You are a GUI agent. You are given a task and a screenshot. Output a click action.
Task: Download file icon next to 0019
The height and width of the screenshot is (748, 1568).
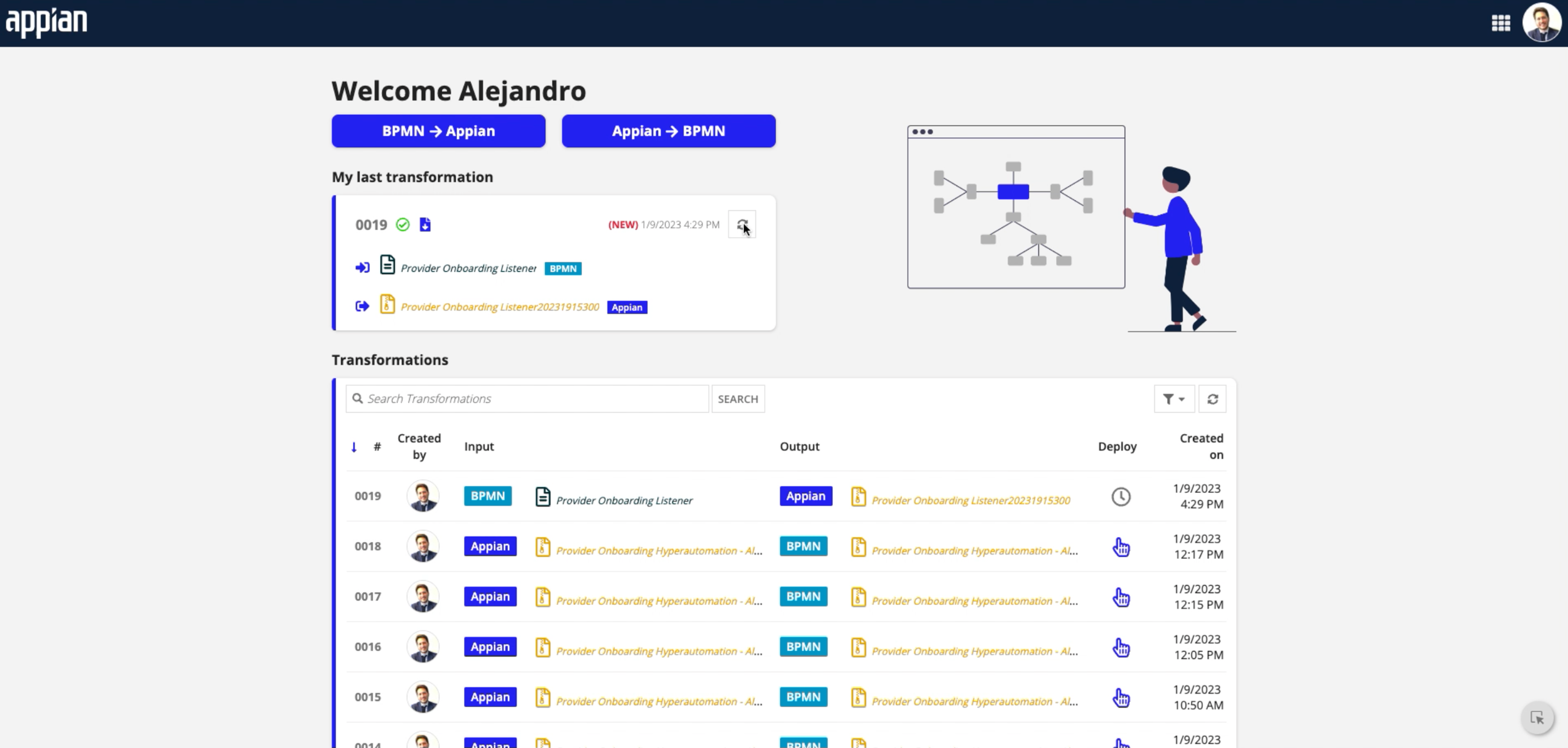click(425, 224)
